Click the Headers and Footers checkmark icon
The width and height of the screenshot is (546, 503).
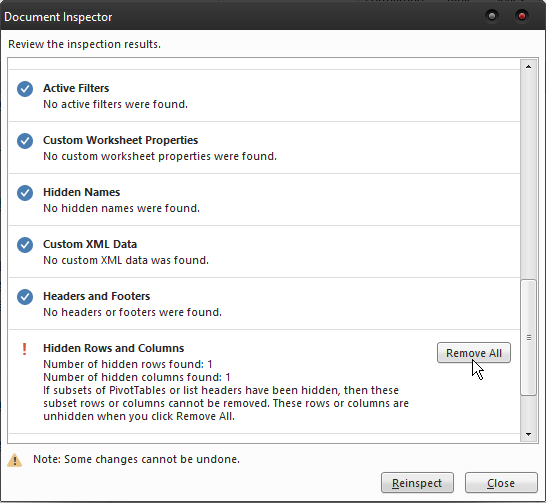[x=25, y=297]
